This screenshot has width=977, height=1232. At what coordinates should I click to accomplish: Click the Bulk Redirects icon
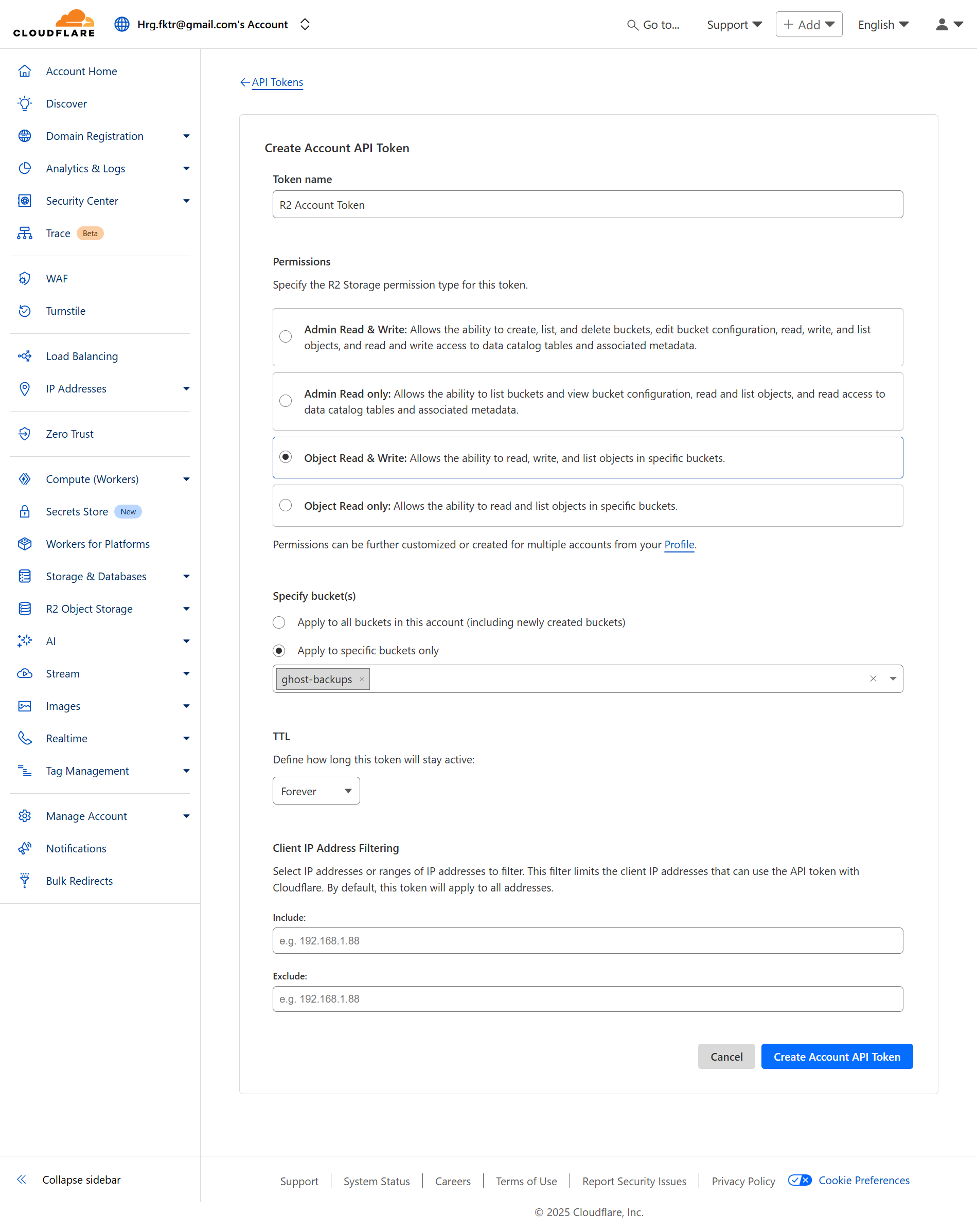click(25, 881)
